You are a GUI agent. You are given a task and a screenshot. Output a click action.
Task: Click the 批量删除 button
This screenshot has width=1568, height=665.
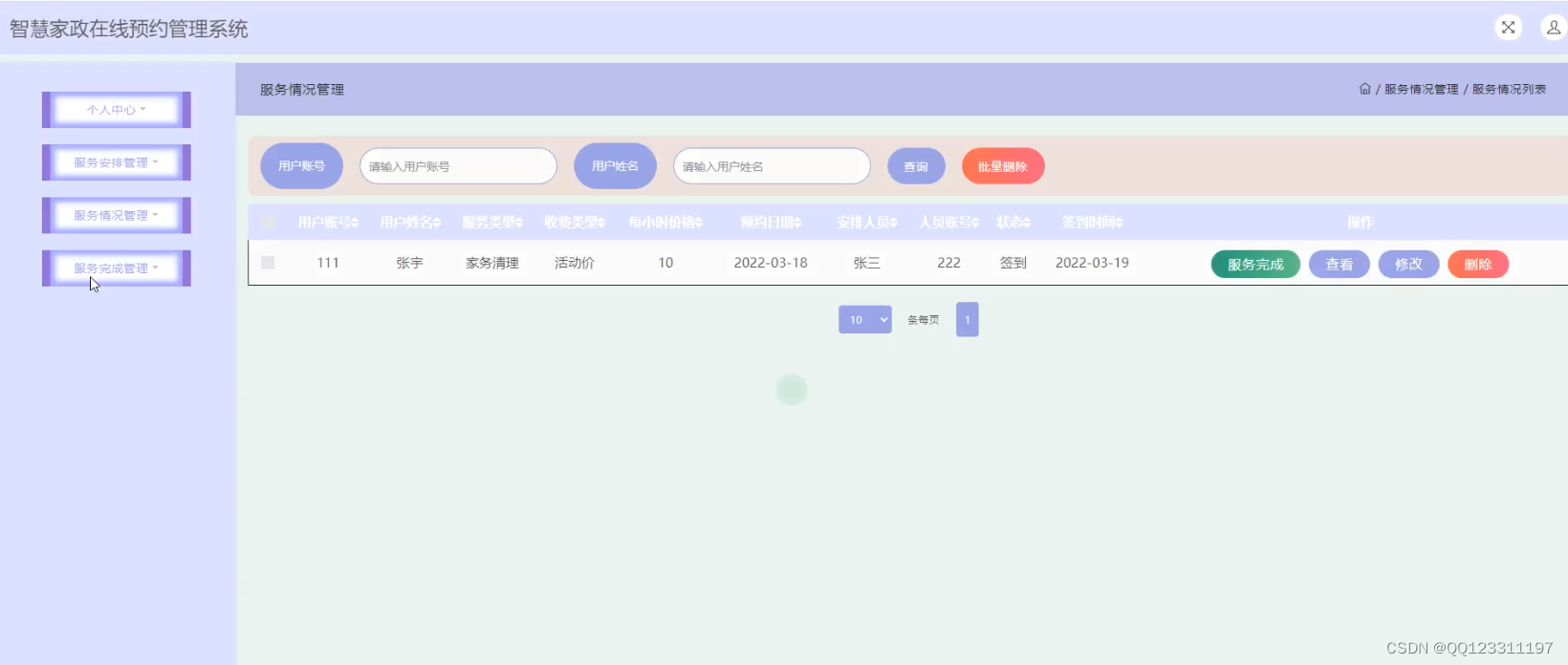click(x=1003, y=166)
